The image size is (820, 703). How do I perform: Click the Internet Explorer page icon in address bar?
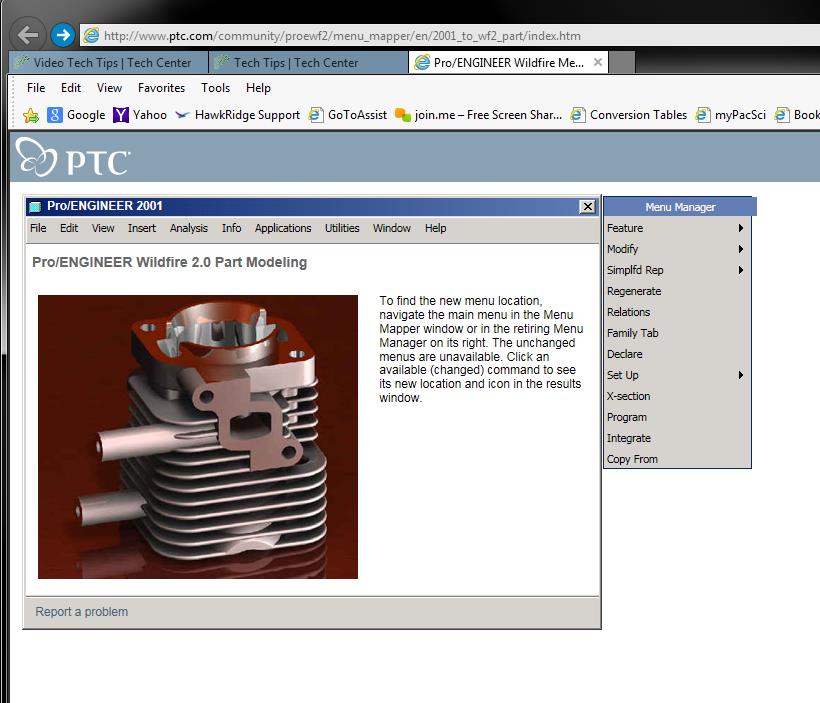(91, 36)
